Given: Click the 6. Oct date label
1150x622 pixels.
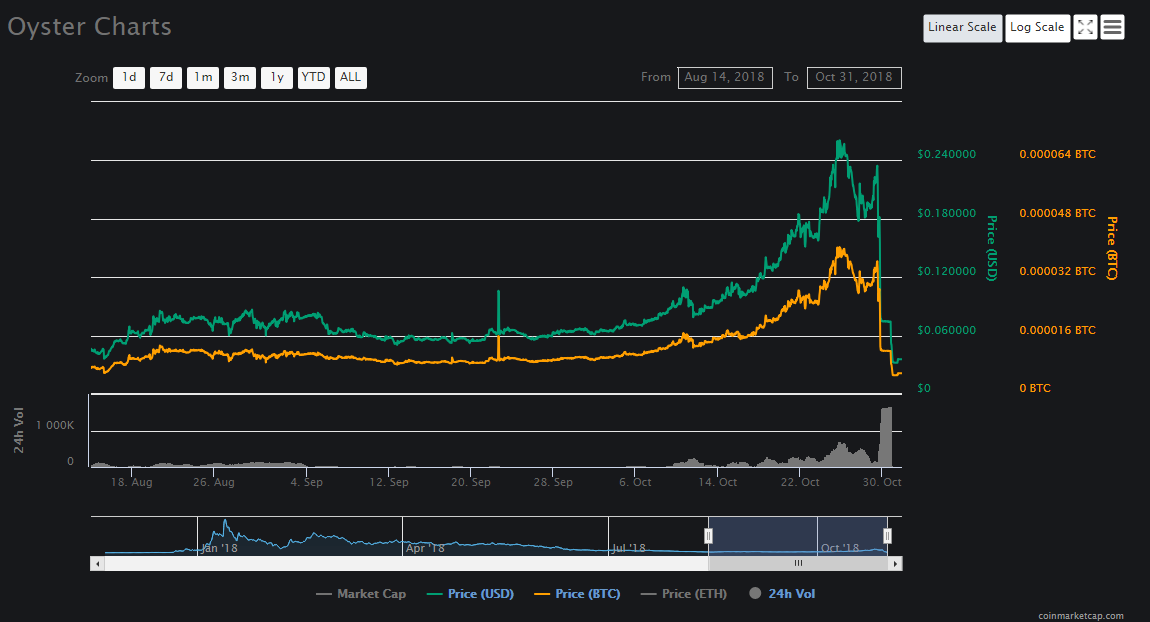Looking at the screenshot, I should click(635, 482).
